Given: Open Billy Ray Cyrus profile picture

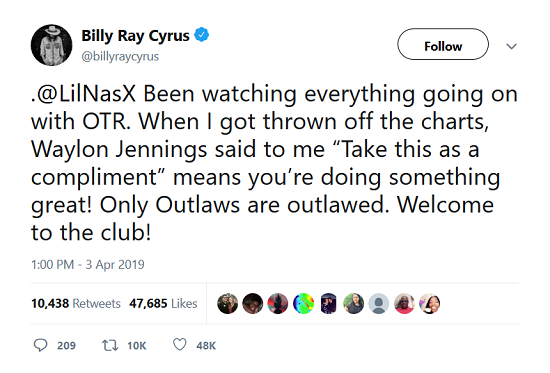Looking at the screenshot, I should point(51,45).
